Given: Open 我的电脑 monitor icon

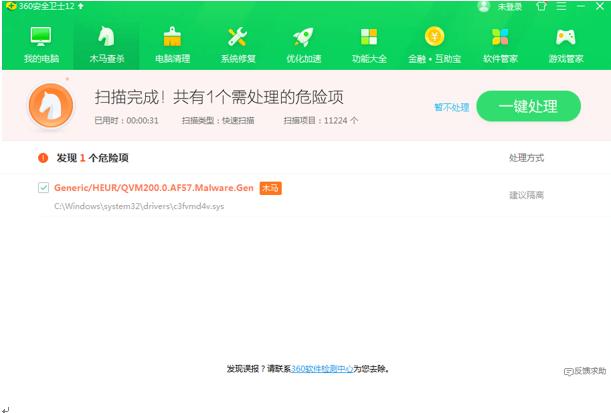Looking at the screenshot, I should pos(41,37).
